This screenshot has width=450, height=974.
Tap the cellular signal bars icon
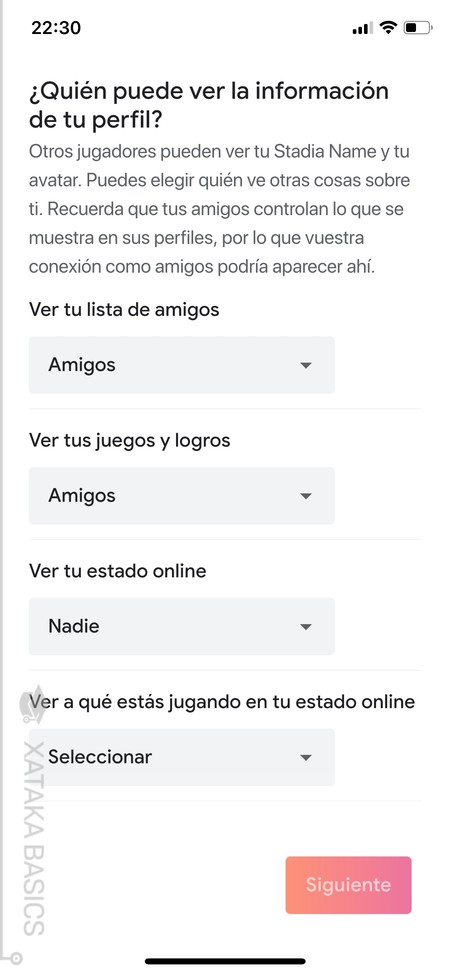point(362,28)
